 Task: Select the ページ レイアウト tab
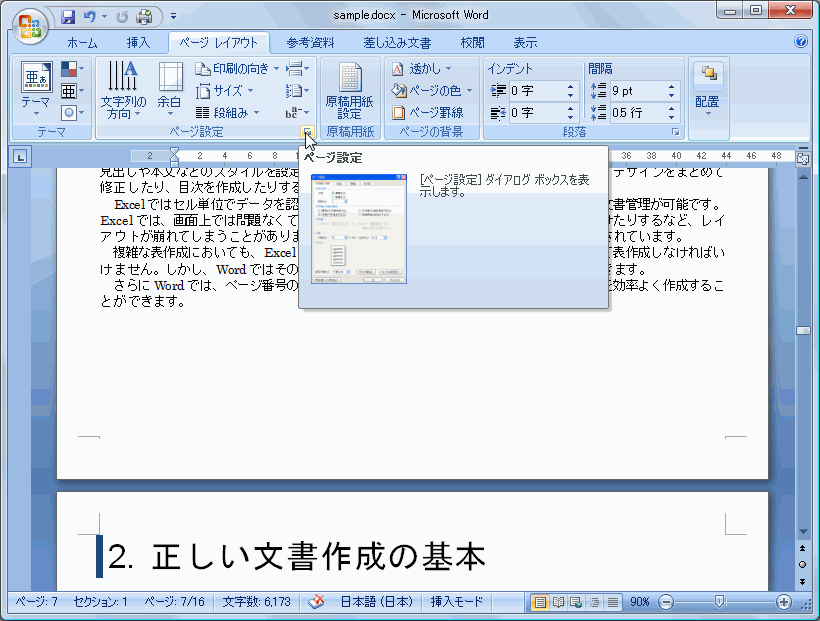click(x=219, y=43)
